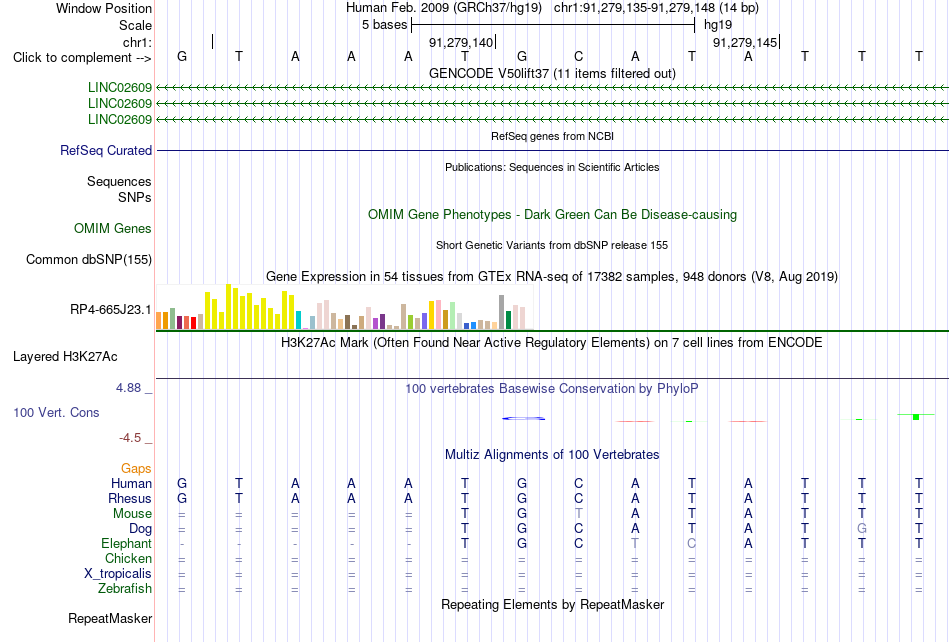This screenshot has height=642, width=950.
Task: Click the C base in the complement row
Action: (579, 57)
